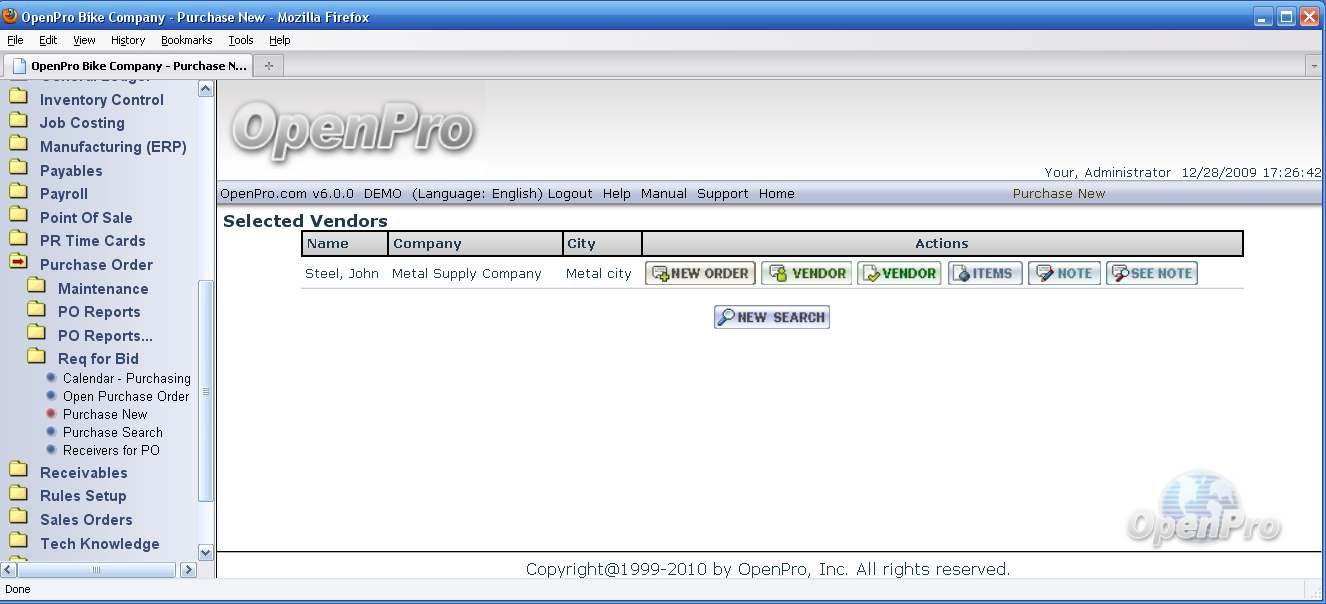Select Purchase Search in sidebar
This screenshot has width=1326, height=604.
(x=112, y=432)
